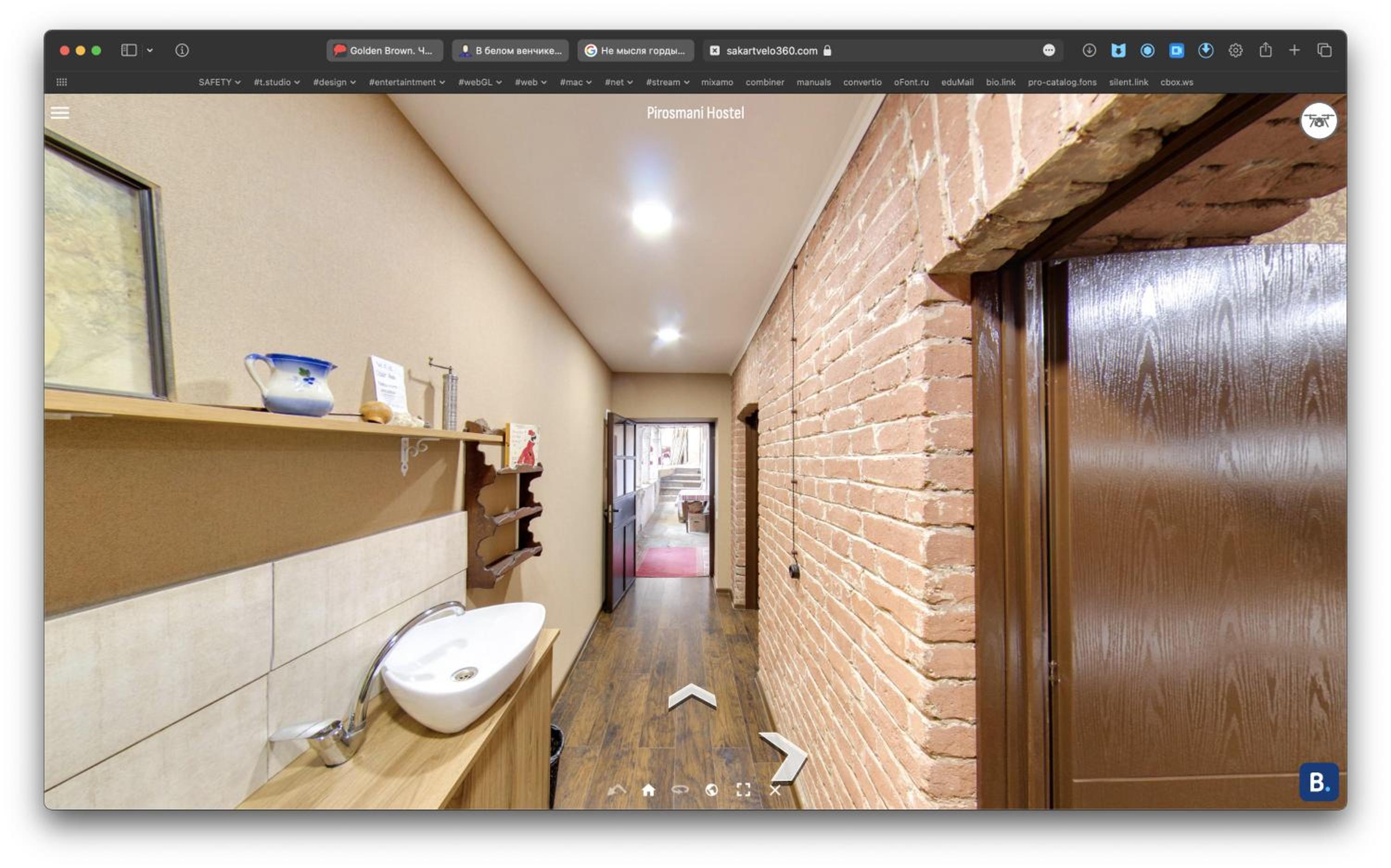Switch to the 'Не мысля горды' tab
Viewport: 1391px width, 868px height.
pos(636,51)
